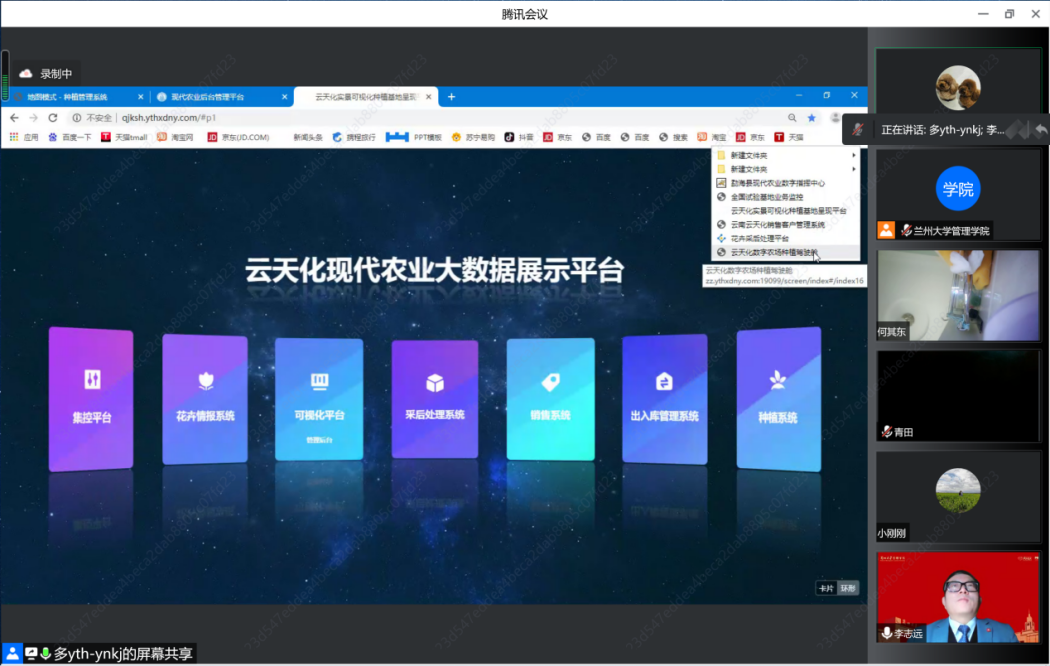Viewport: 1050px width, 666px height.
Task: Open the 可视化平台 card
Action: coord(319,398)
